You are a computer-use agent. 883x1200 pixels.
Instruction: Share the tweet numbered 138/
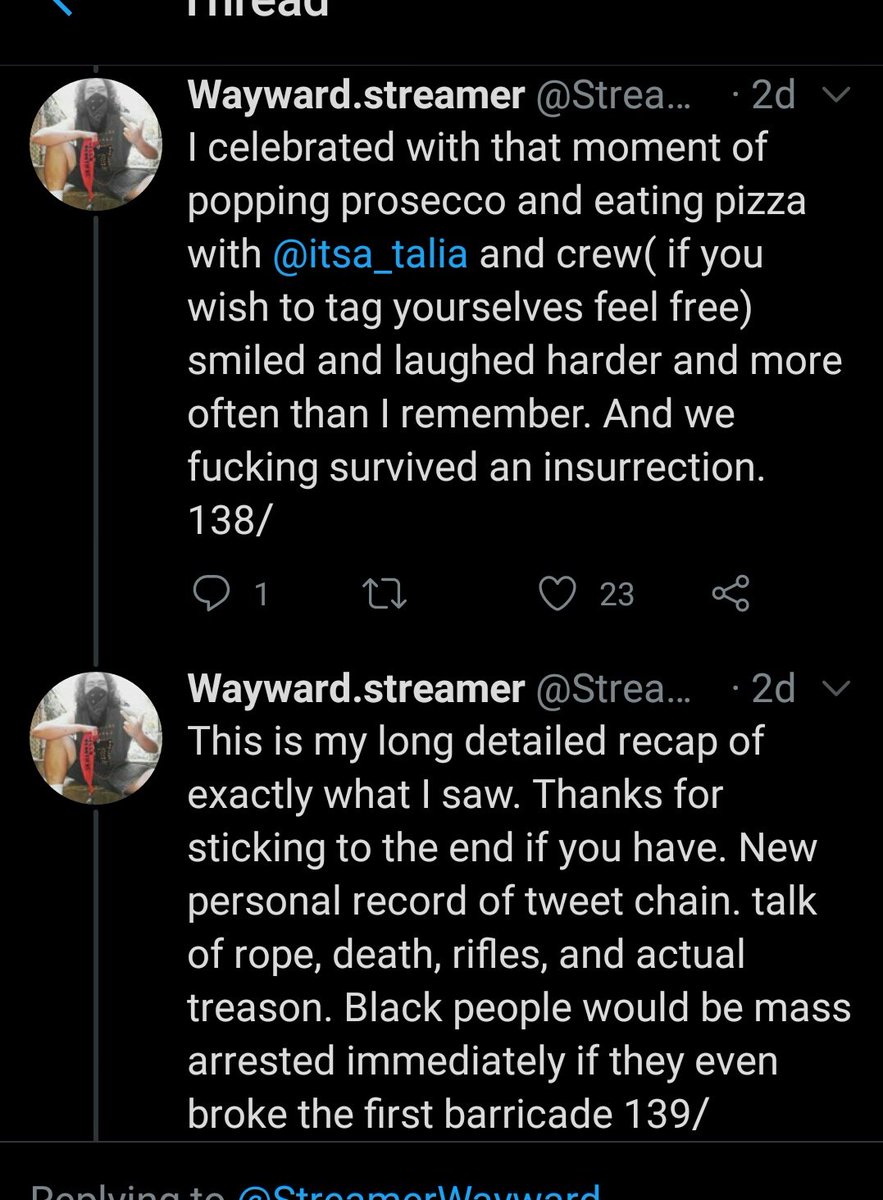pos(730,595)
